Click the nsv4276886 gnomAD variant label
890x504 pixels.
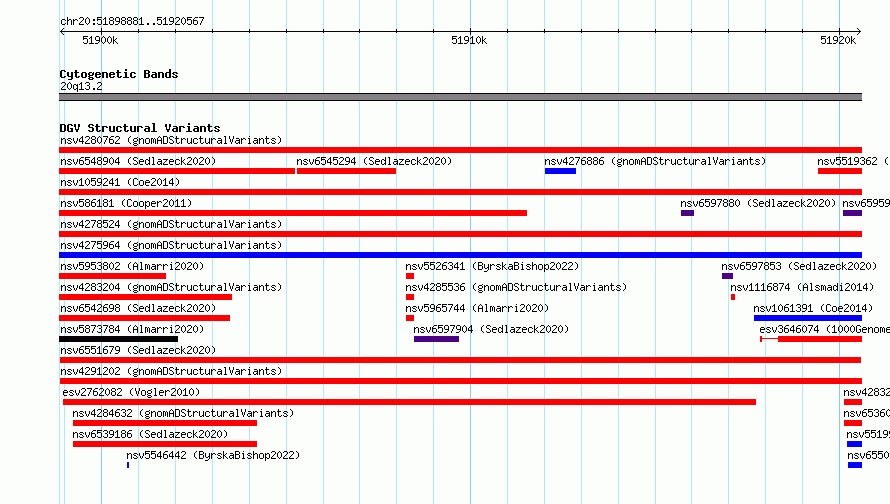[655, 161]
